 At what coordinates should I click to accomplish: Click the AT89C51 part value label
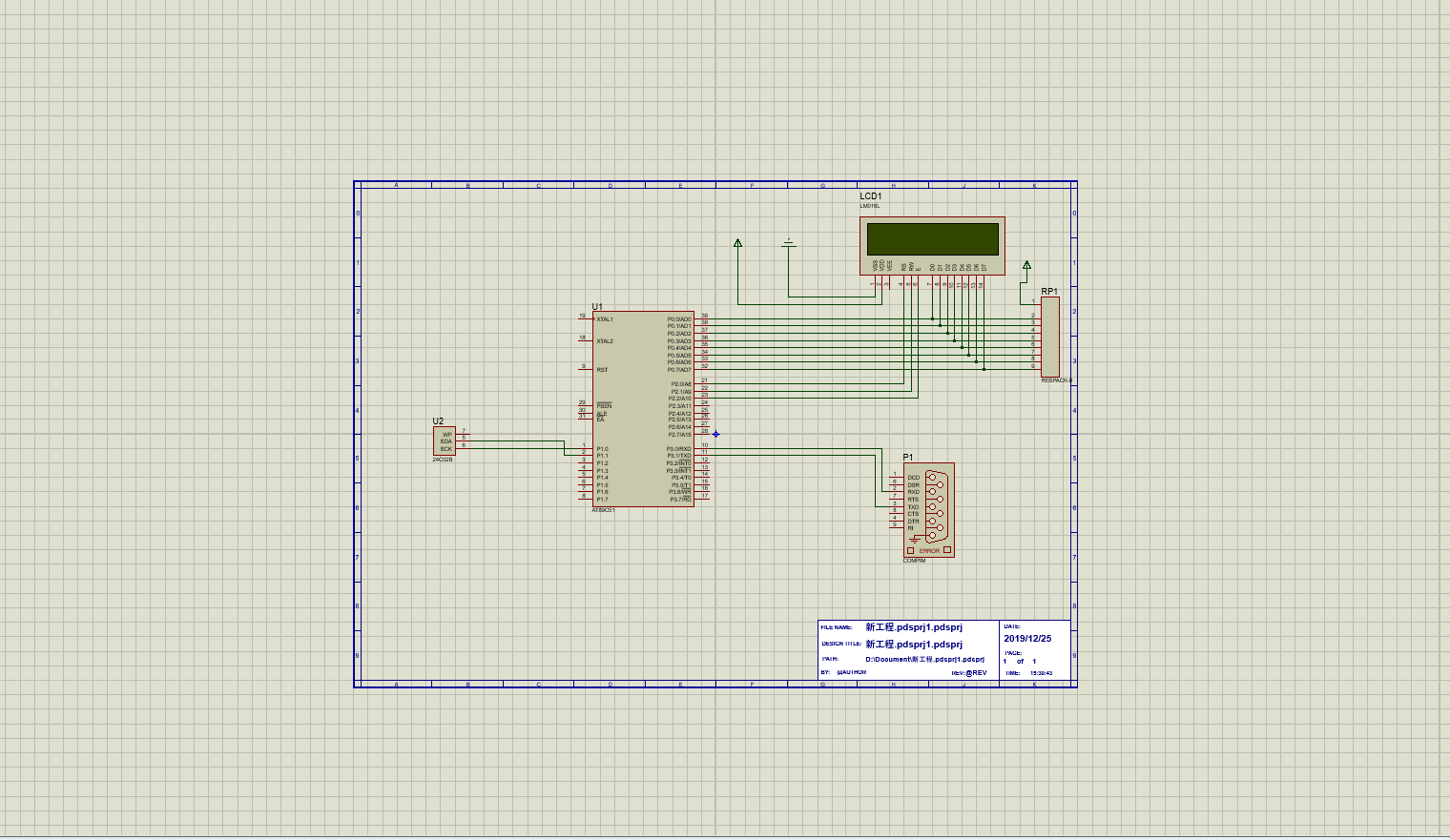(603, 510)
